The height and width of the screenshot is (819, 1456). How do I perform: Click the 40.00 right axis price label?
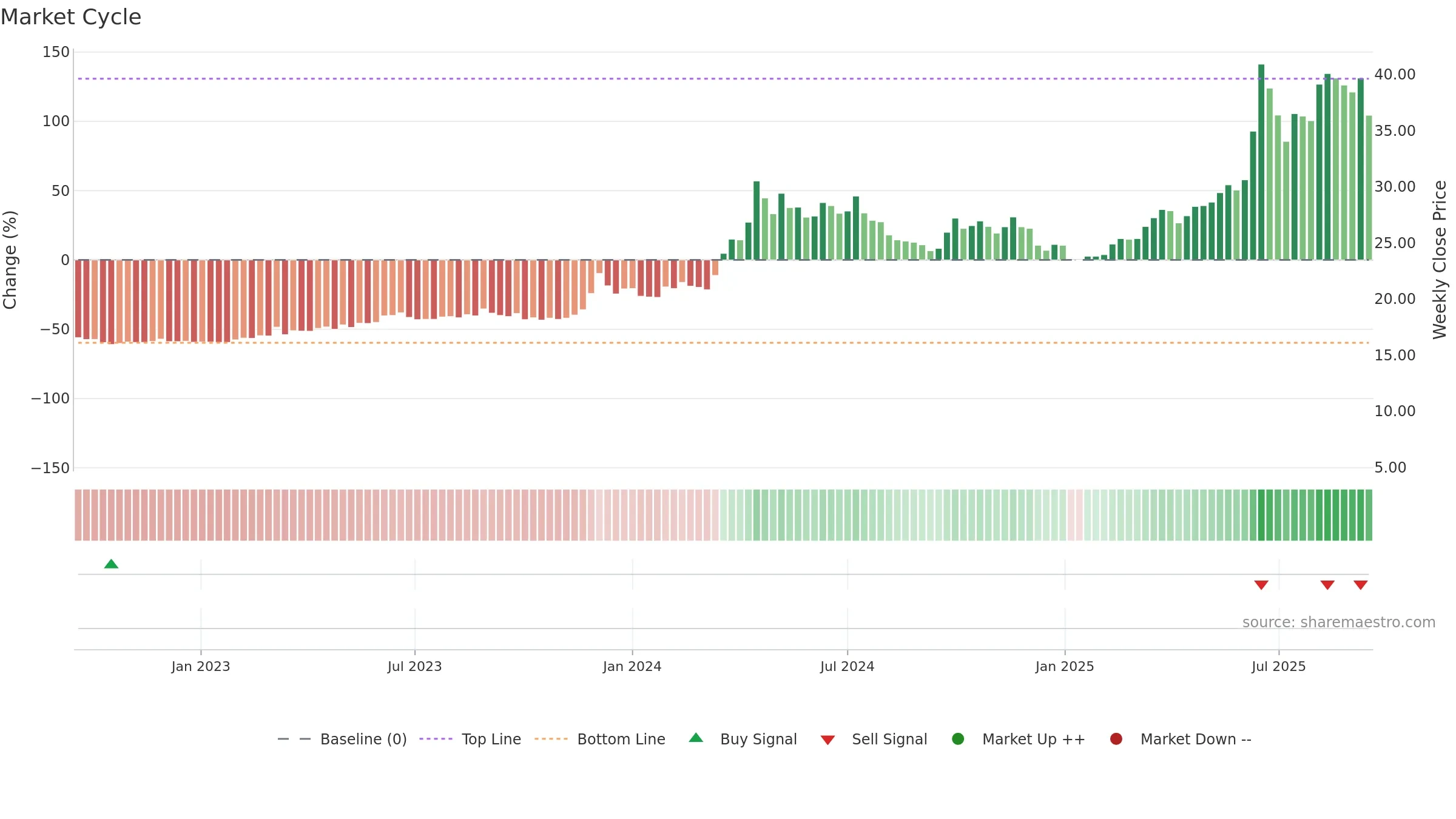(x=1395, y=75)
